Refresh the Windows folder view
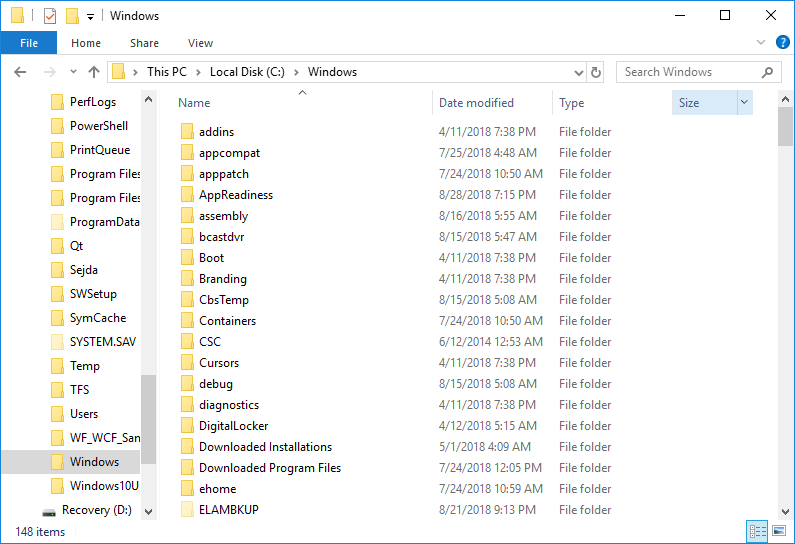Viewport: 795px width, 544px height. pyautogui.click(x=596, y=72)
